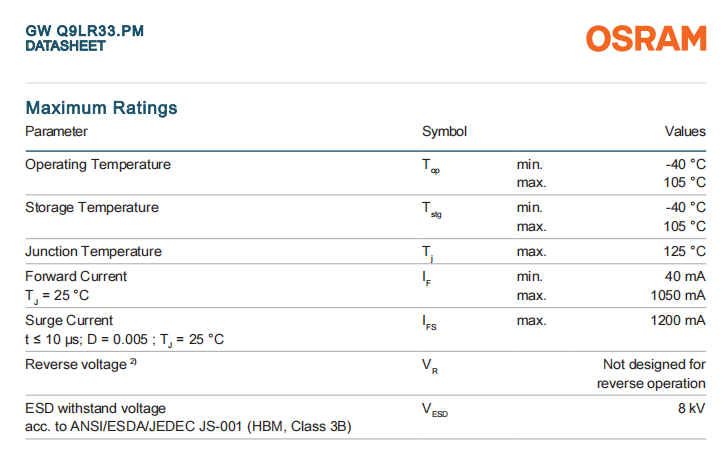Click the "Not designed for" reverse voltage text

[654, 364]
